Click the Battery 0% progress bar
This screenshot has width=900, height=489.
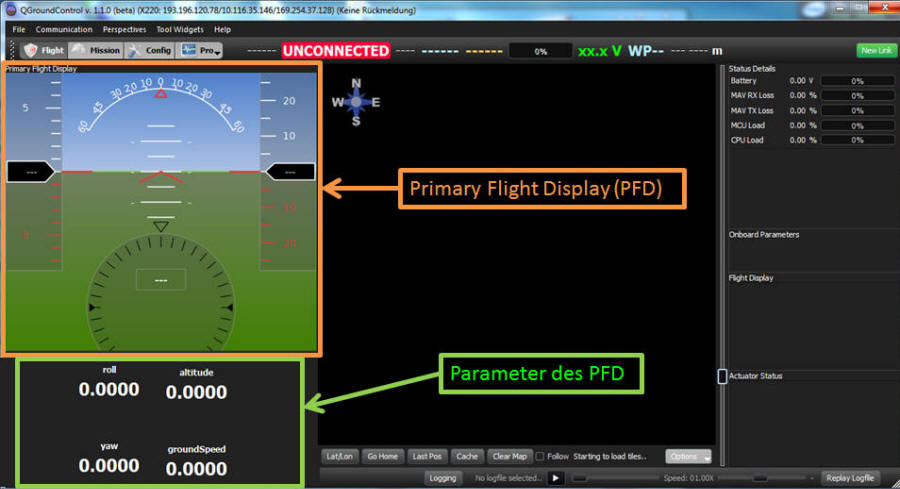(858, 81)
